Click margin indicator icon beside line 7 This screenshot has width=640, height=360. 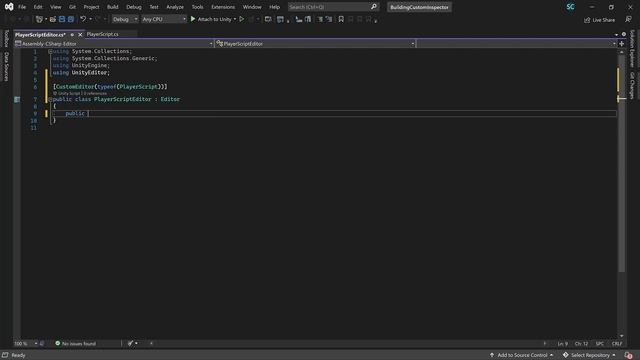(17, 99)
